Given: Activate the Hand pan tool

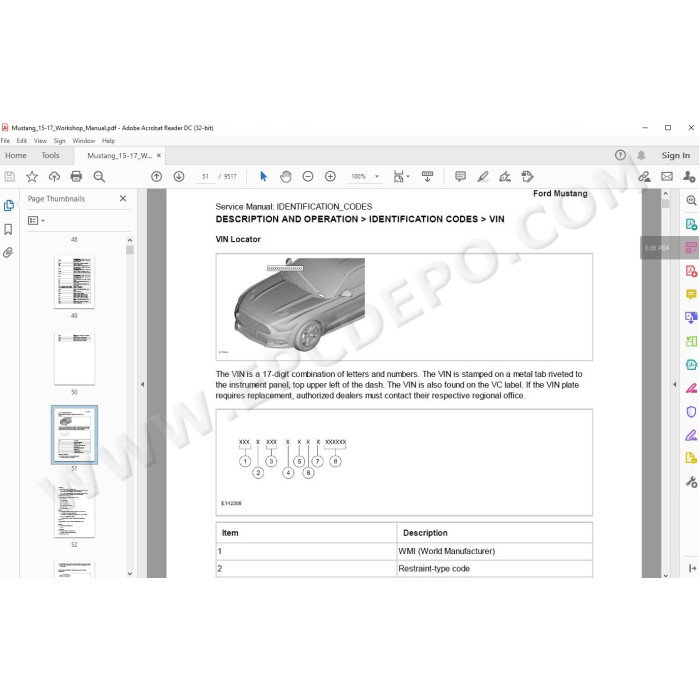Looking at the screenshot, I should point(286,177).
